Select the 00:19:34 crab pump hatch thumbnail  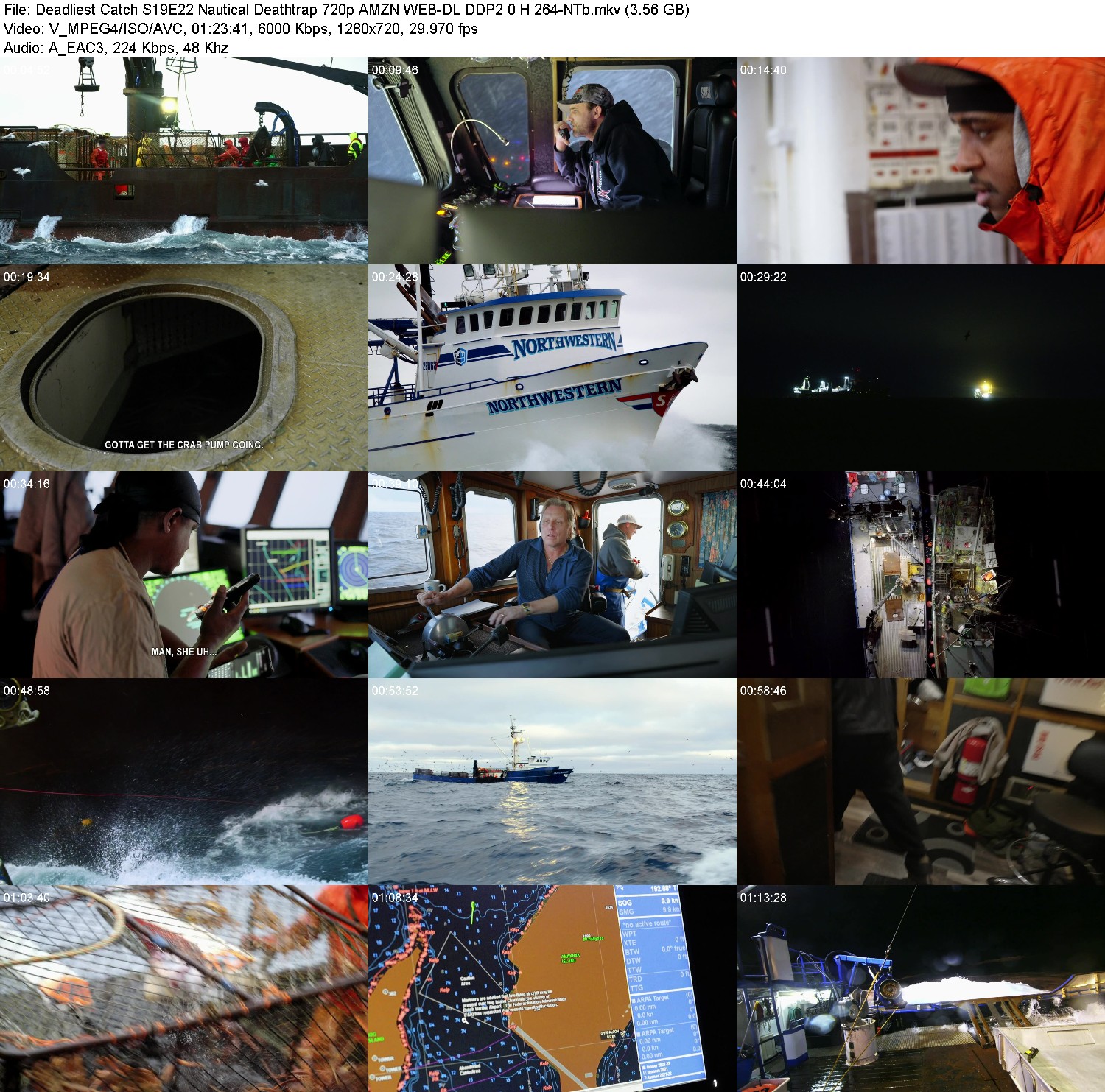pyautogui.click(x=184, y=367)
